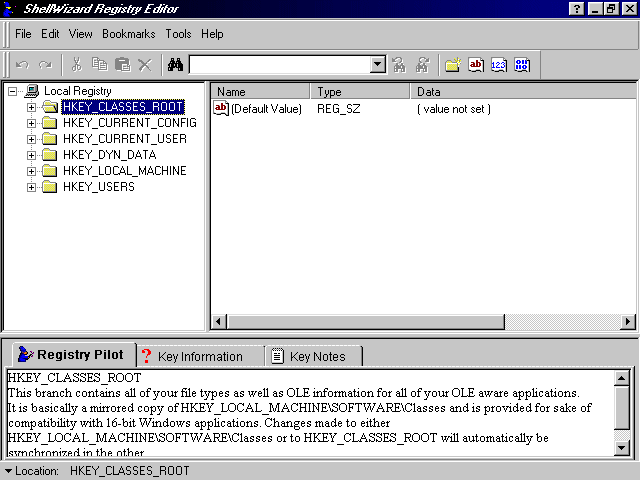The image size is (640, 480).
Task: Select the HKEY_DYN_DATA key
Action: pos(108,155)
